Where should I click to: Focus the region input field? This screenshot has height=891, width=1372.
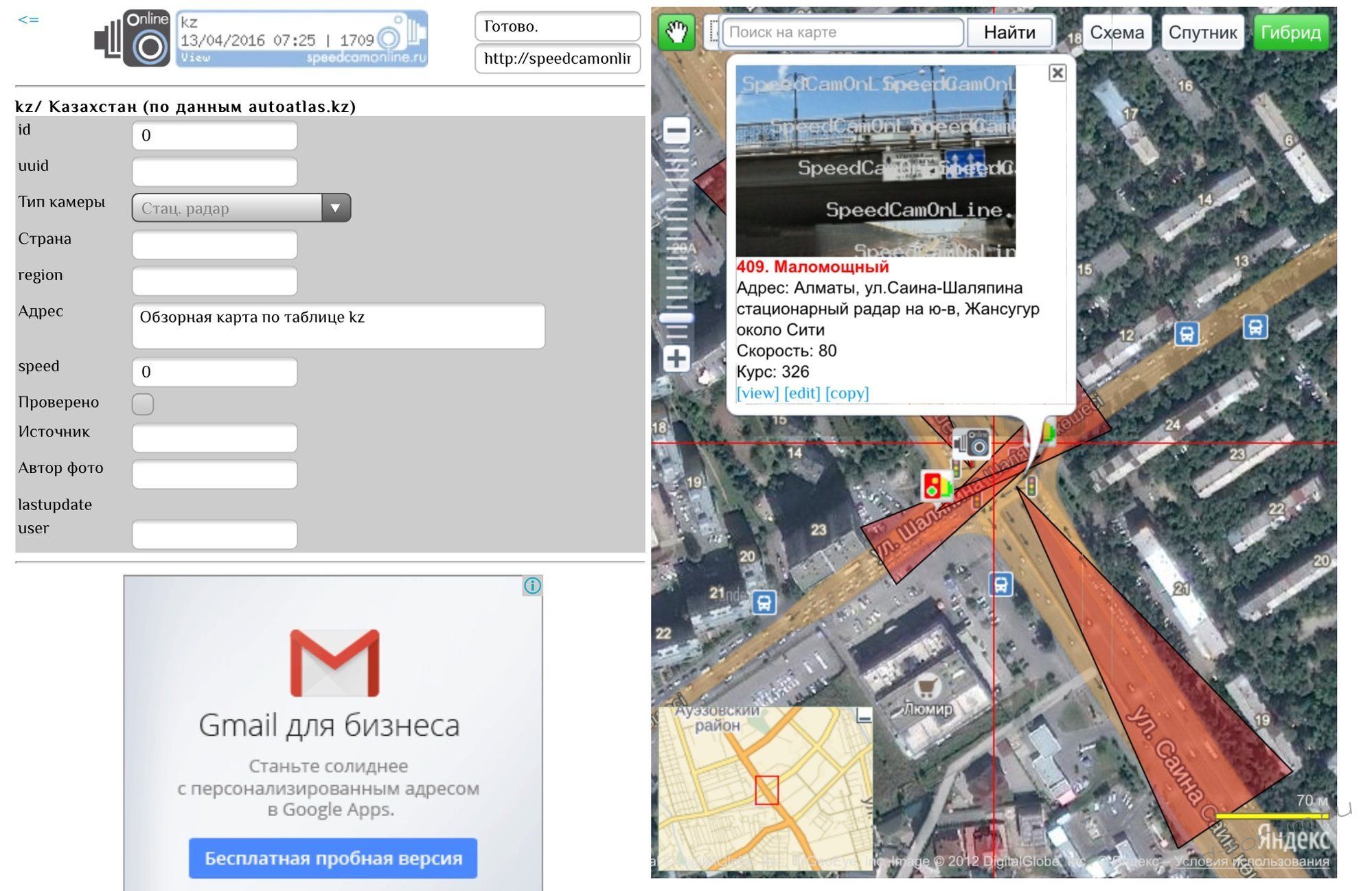pos(214,281)
